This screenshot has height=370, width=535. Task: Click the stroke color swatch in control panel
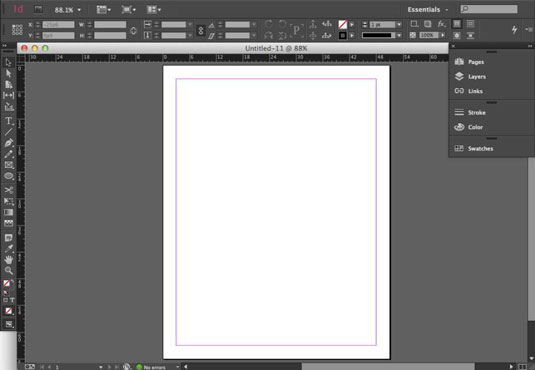pos(343,35)
